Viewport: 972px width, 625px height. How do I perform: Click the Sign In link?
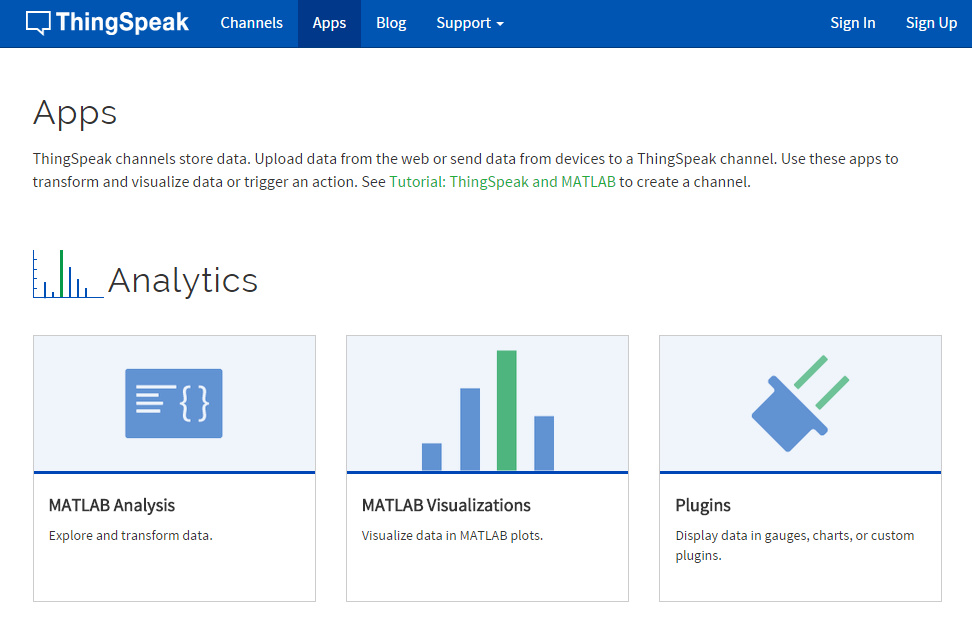852,23
